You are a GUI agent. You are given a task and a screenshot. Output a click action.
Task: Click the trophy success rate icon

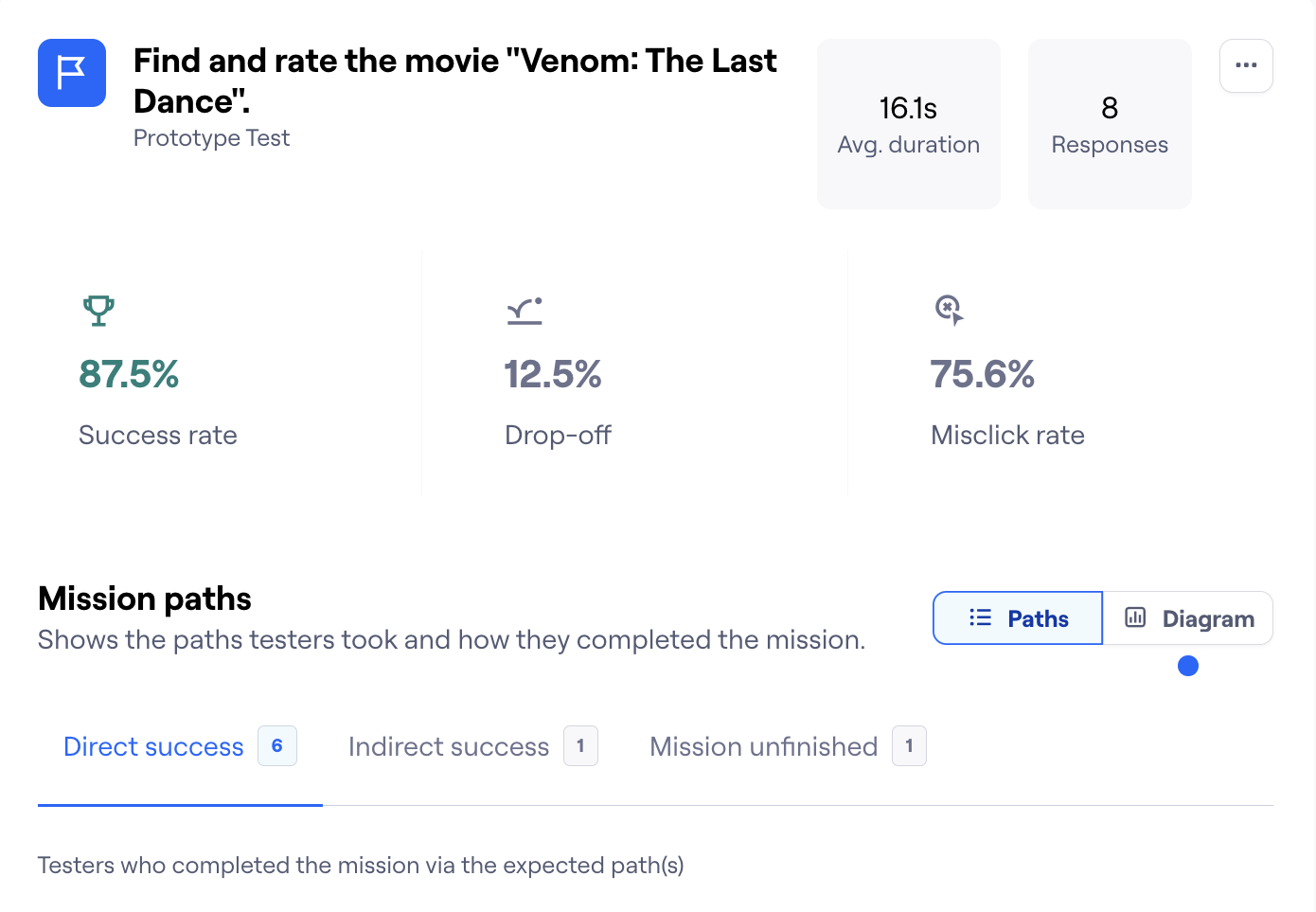pos(98,310)
